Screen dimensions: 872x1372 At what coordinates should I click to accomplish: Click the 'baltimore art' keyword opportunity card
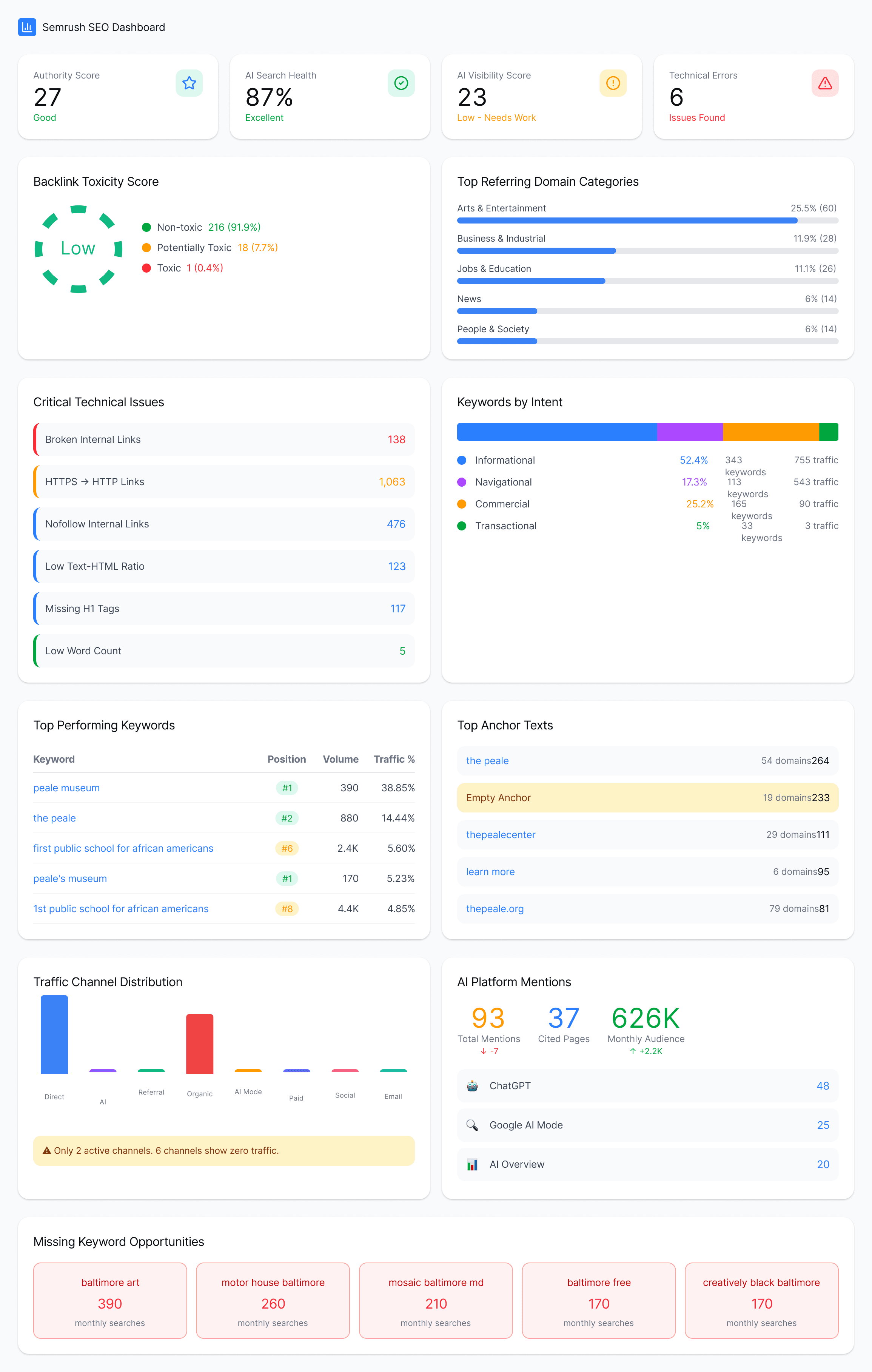(110, 1300)
